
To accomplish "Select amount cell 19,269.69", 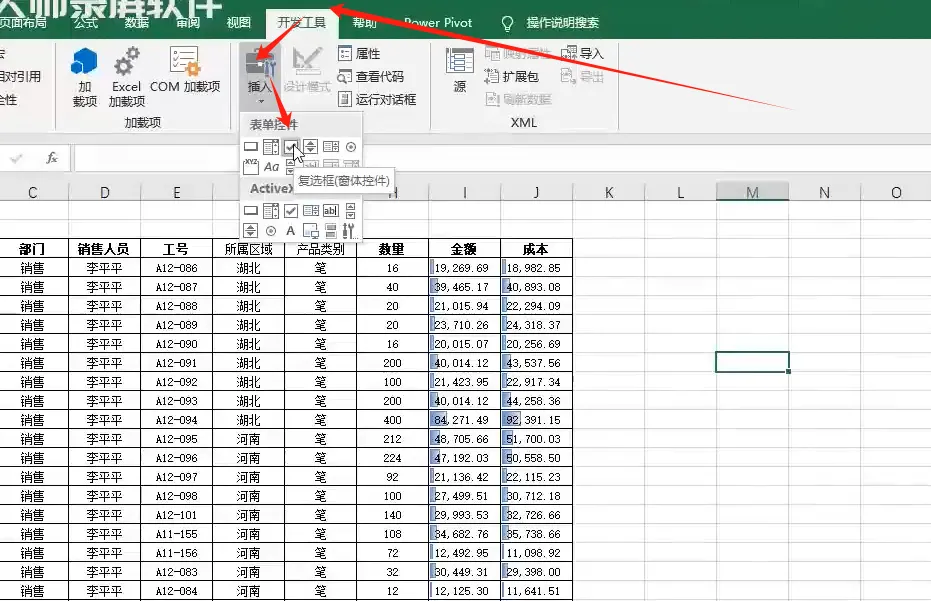I will (x=464, y=268).
